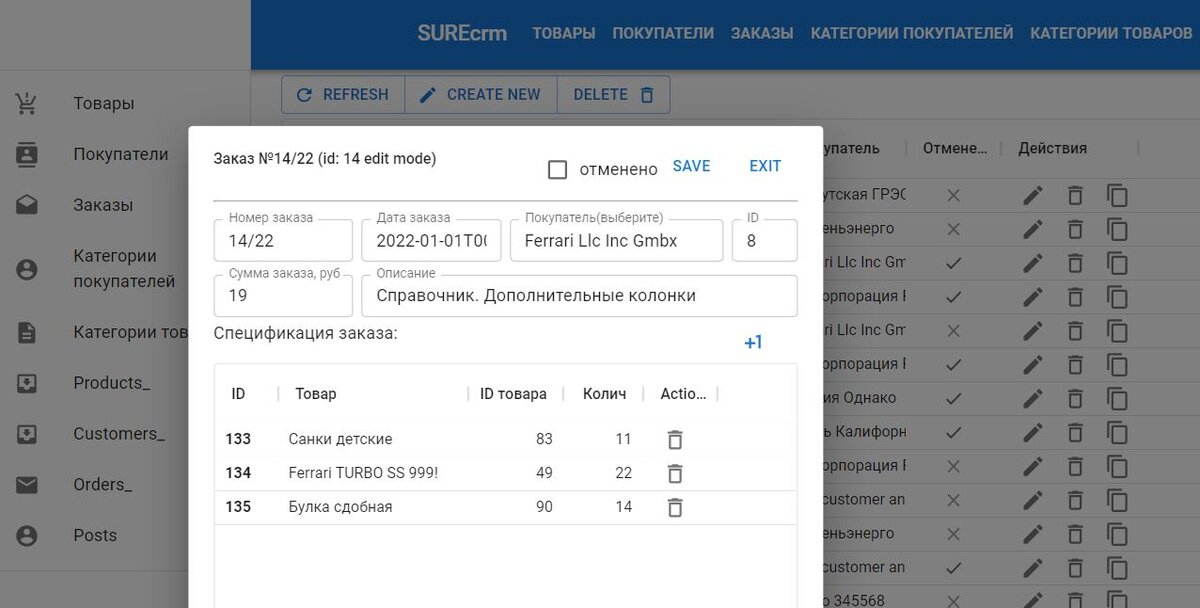Delete spec row Санки детские via trash icon
Viewport: 1200px width, 608px height.
[x=675, y=439]
